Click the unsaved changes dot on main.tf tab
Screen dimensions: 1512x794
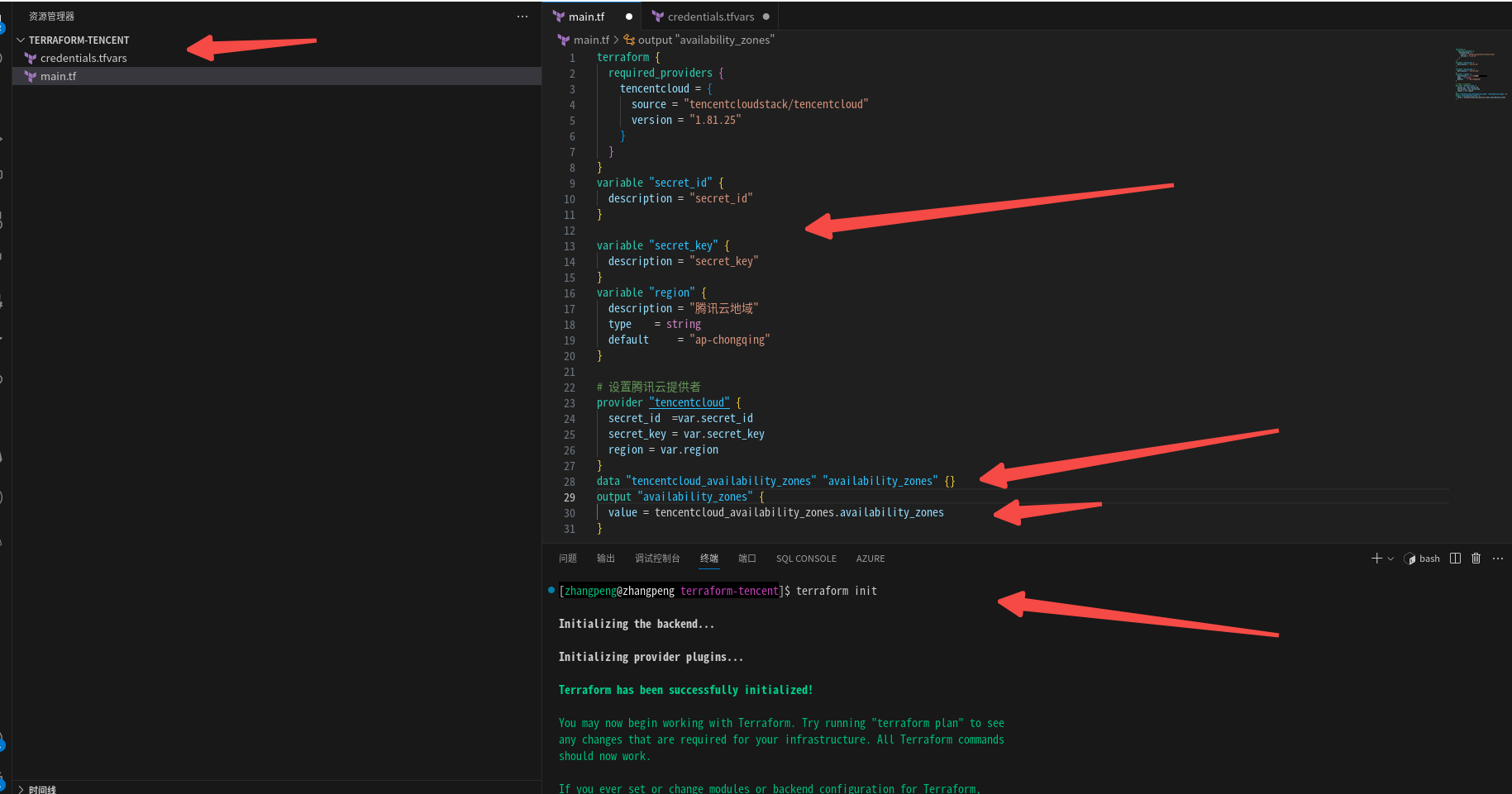coord(628,16)
